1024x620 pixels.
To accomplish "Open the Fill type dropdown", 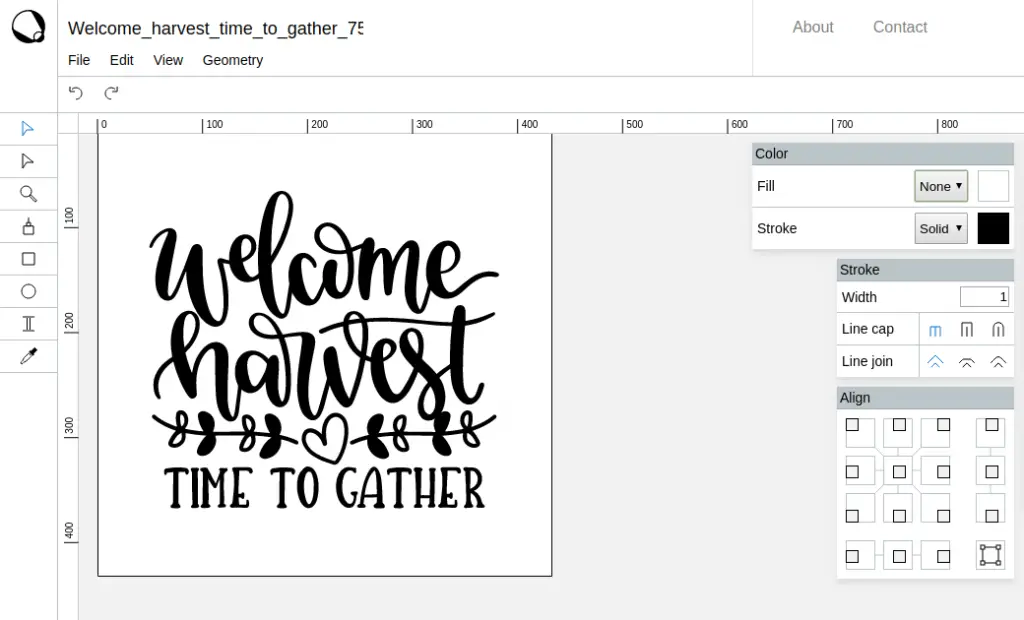I will pos(940,186).
